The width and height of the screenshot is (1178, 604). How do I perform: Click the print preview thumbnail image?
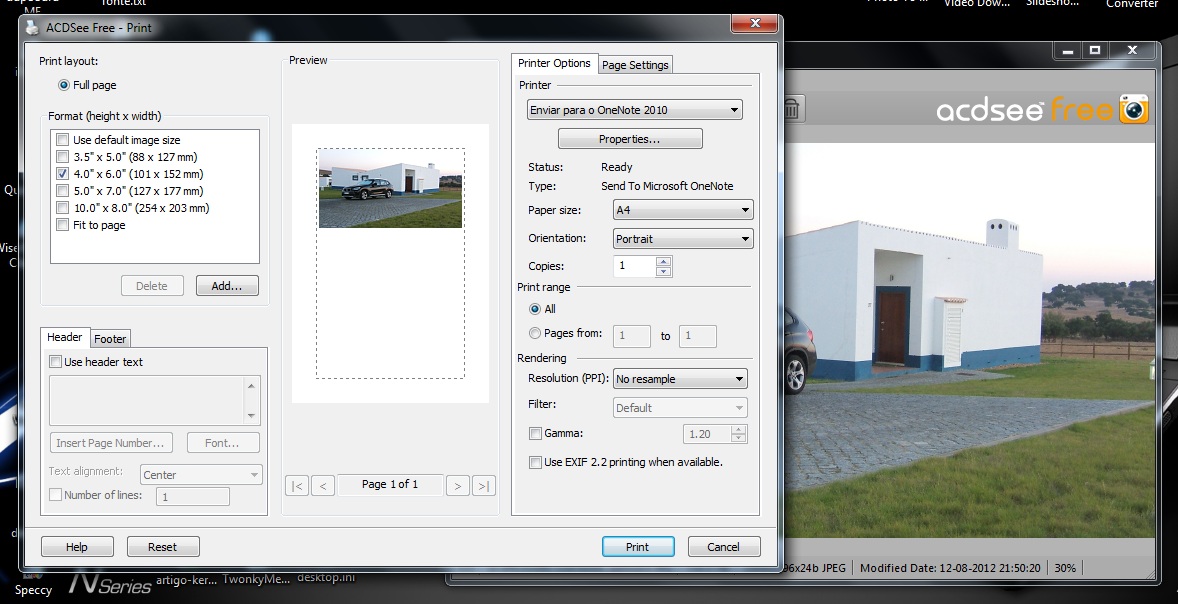pos(390,188)
